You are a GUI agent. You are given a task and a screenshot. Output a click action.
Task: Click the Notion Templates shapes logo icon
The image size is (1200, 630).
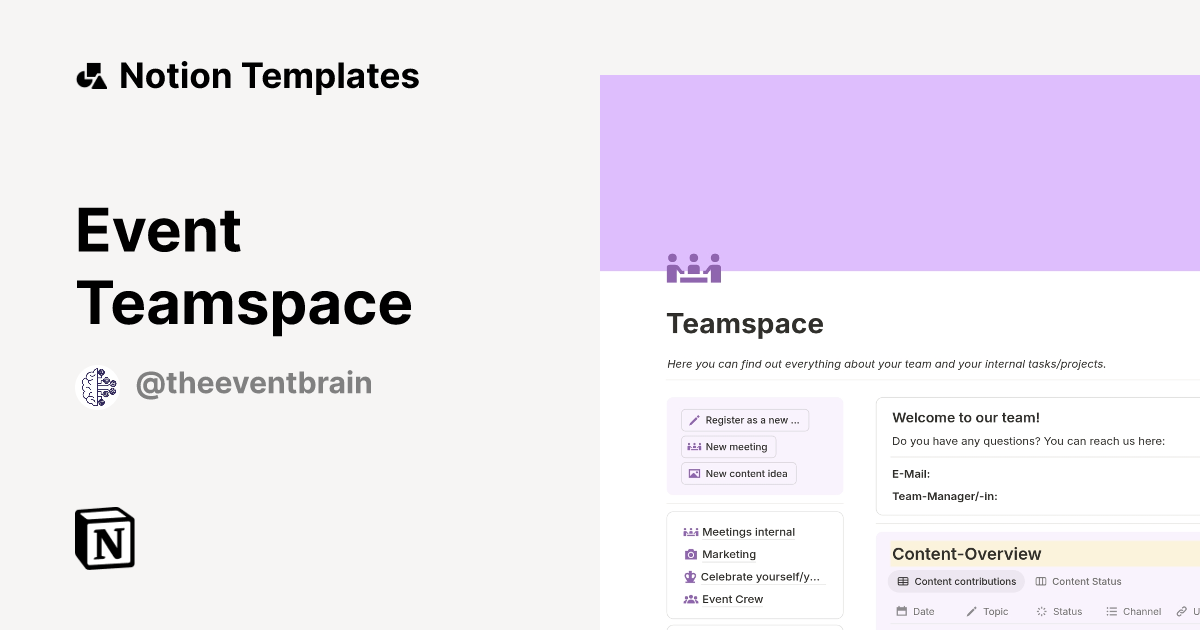click(x=91, y=76)
